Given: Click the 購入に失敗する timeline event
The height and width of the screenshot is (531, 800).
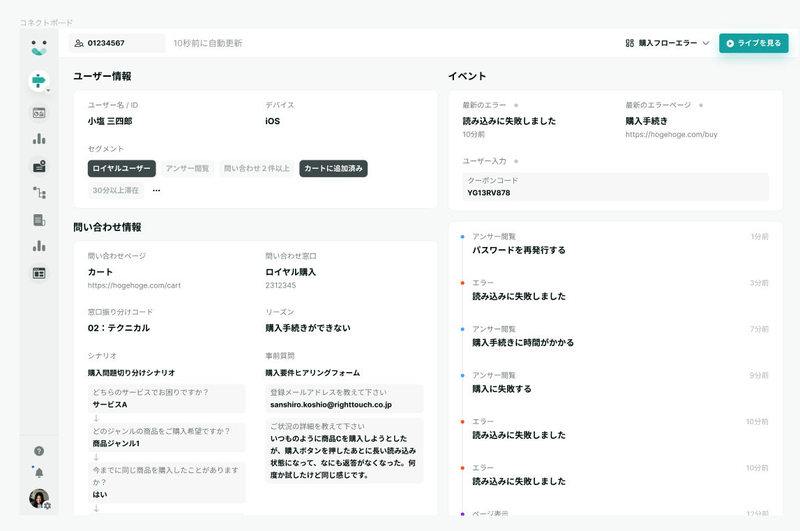Looking at the screenshot, I should pos(502,389).
